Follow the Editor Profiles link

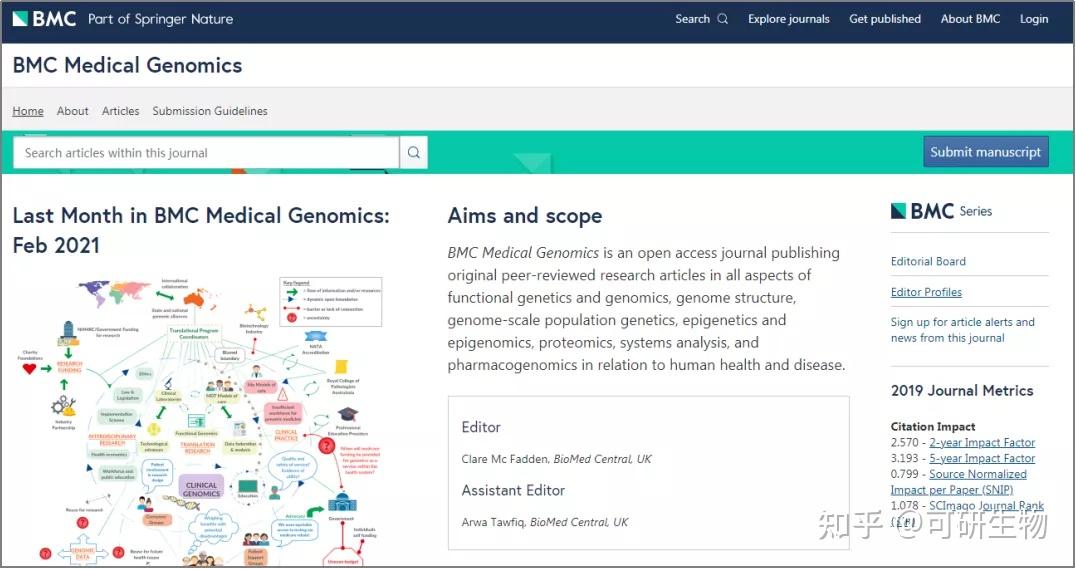926,292
